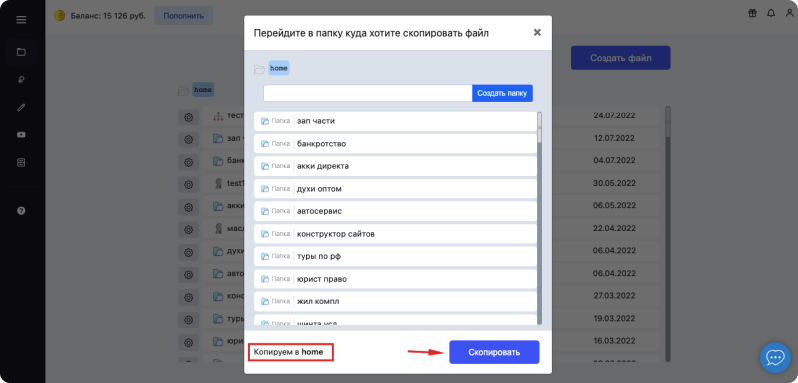Open notifications bell icon
The width and height of the screenshot is (798, 383).
coord(772,13)
